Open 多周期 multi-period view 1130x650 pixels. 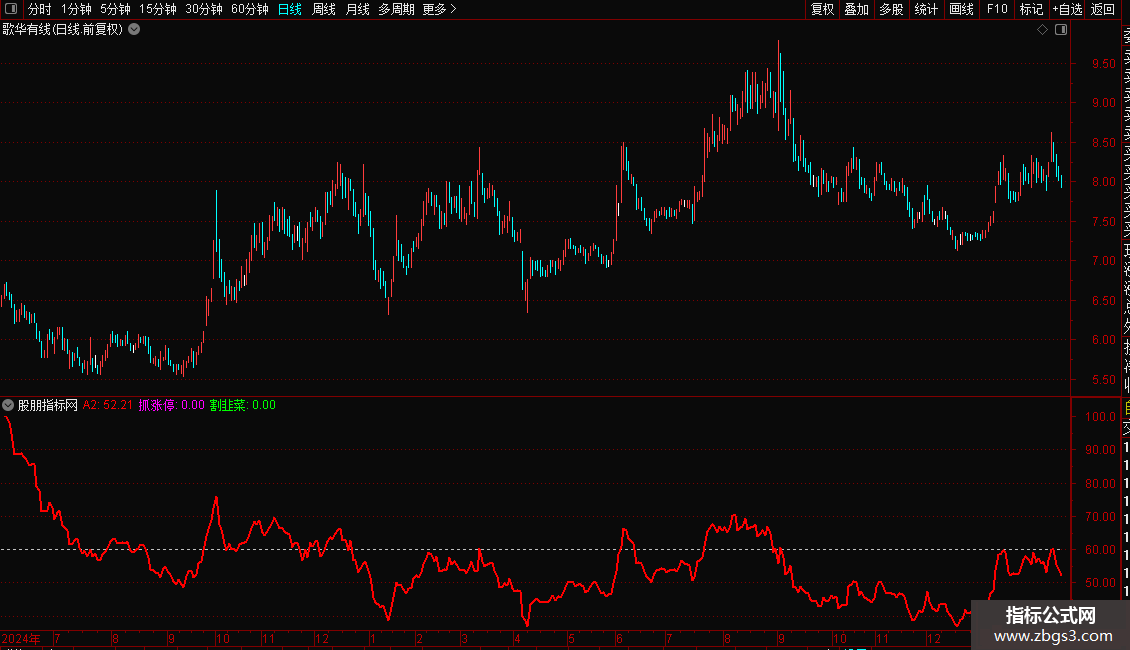pos(396,9)
